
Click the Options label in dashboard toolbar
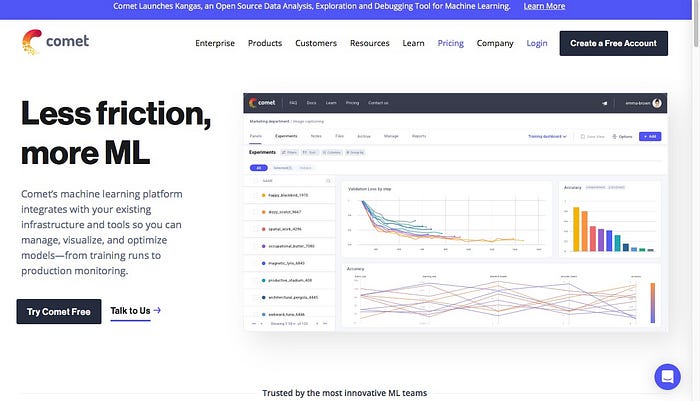click(x=625, y=136)
